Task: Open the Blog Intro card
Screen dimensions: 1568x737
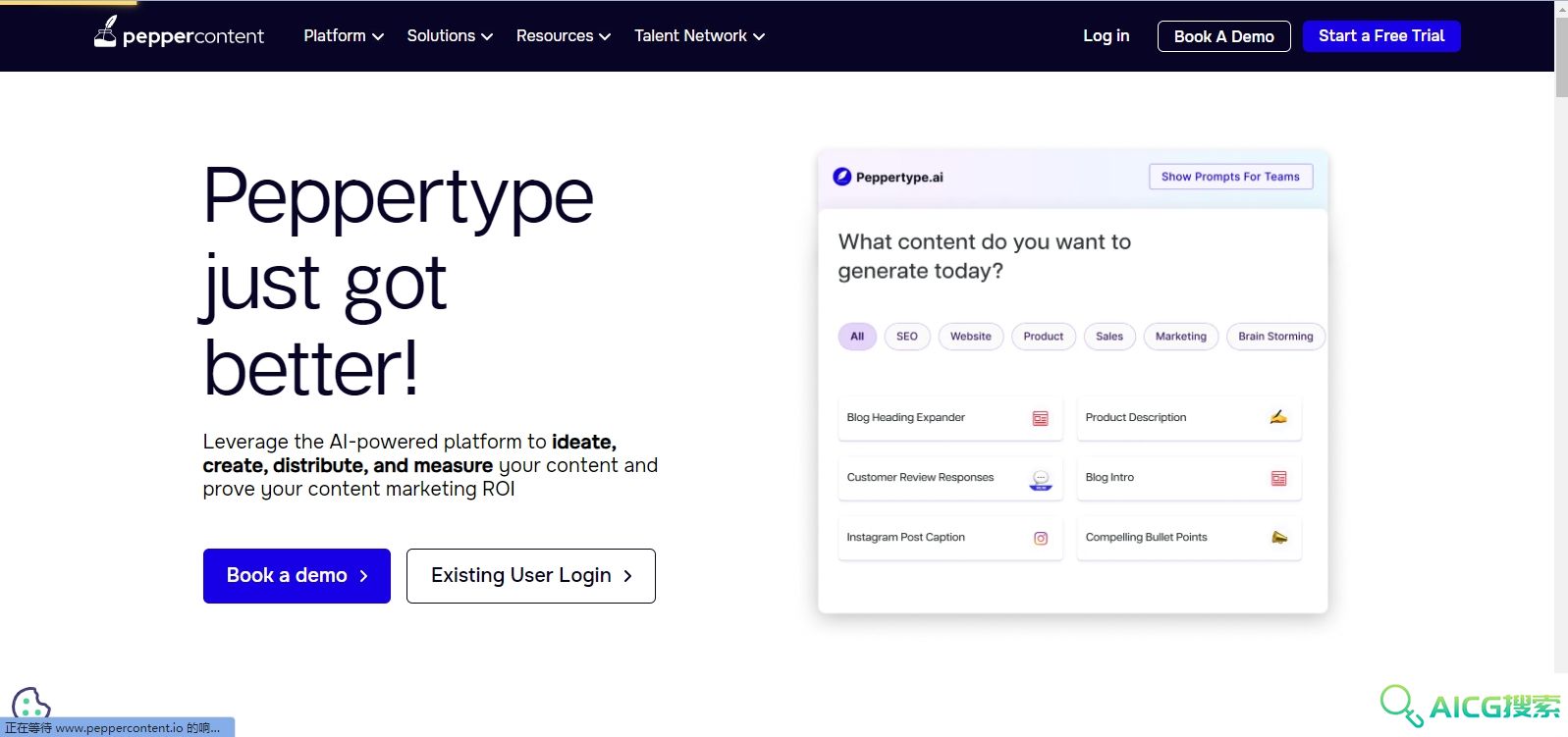Action: click(1189, 478)
